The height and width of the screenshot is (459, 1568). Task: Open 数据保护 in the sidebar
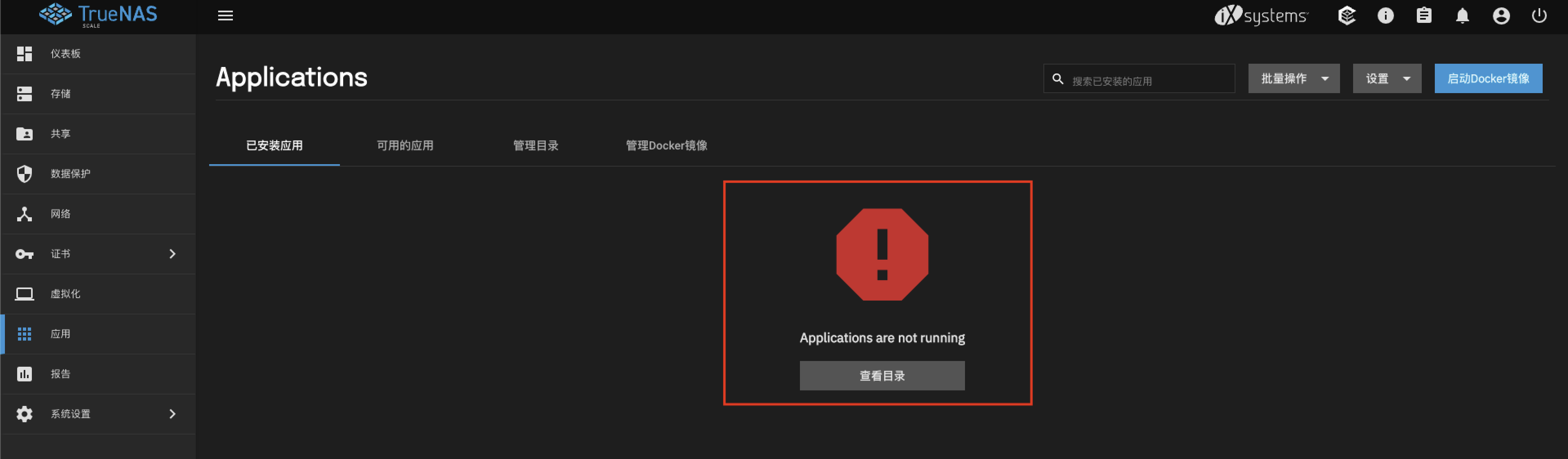pyautogui.click(x=98, y=174)
